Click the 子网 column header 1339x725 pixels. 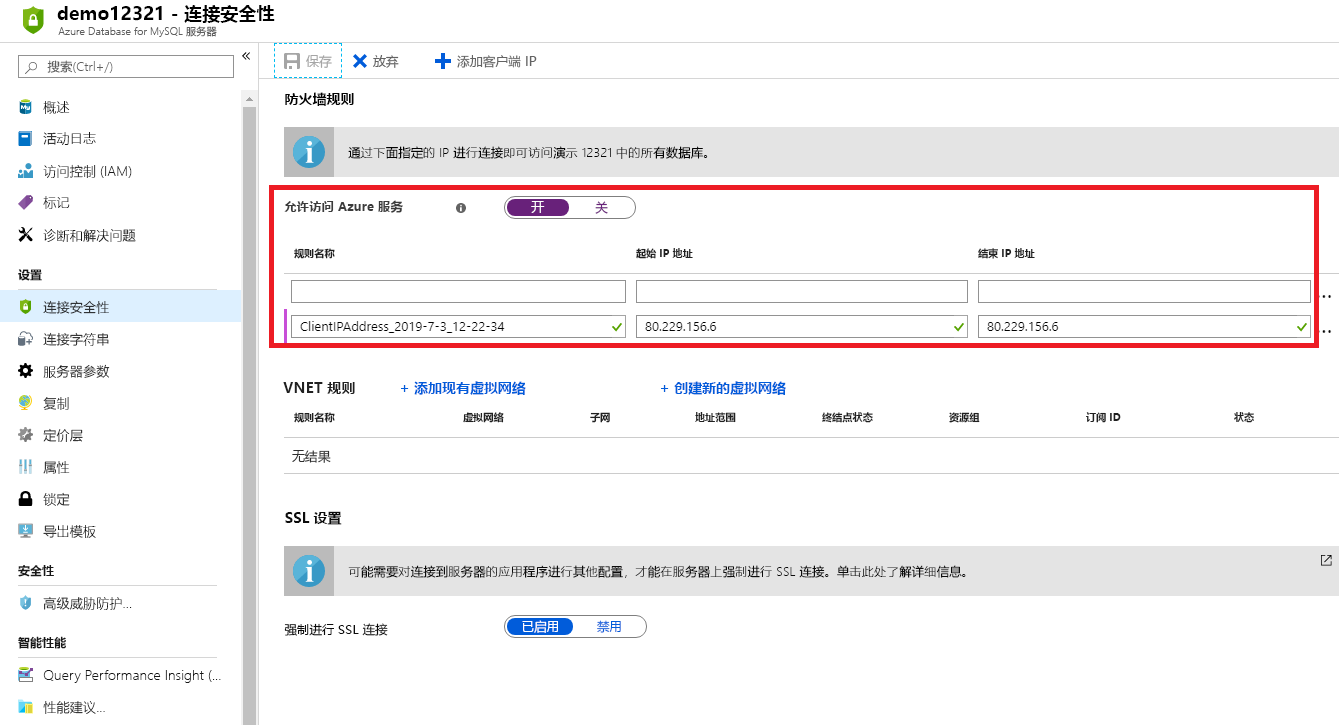600,417
